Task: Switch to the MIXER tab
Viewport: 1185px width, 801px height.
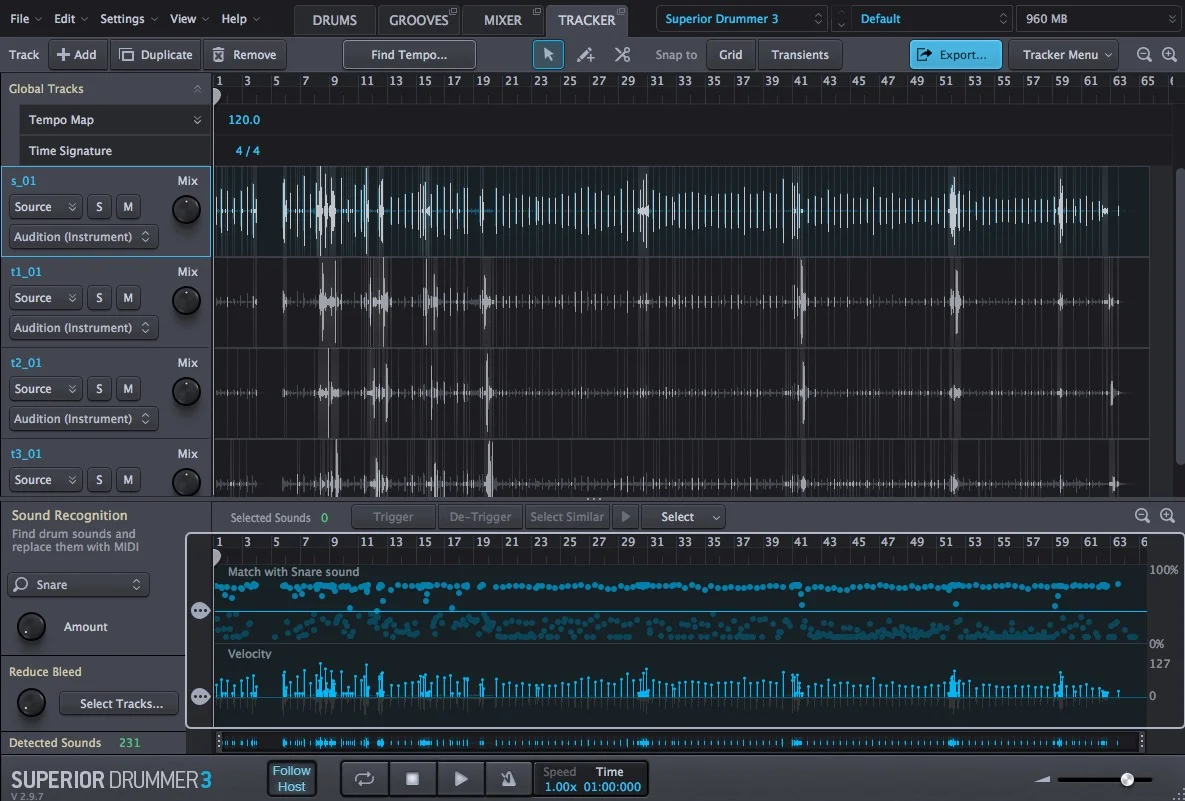Action: tap(503, 20)
